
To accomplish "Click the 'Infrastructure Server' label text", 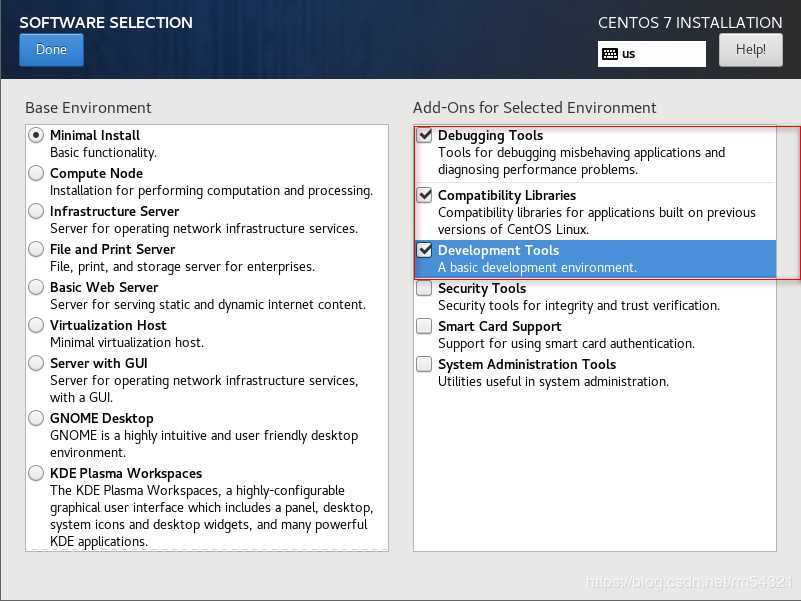I will click(x=114, y=212).
